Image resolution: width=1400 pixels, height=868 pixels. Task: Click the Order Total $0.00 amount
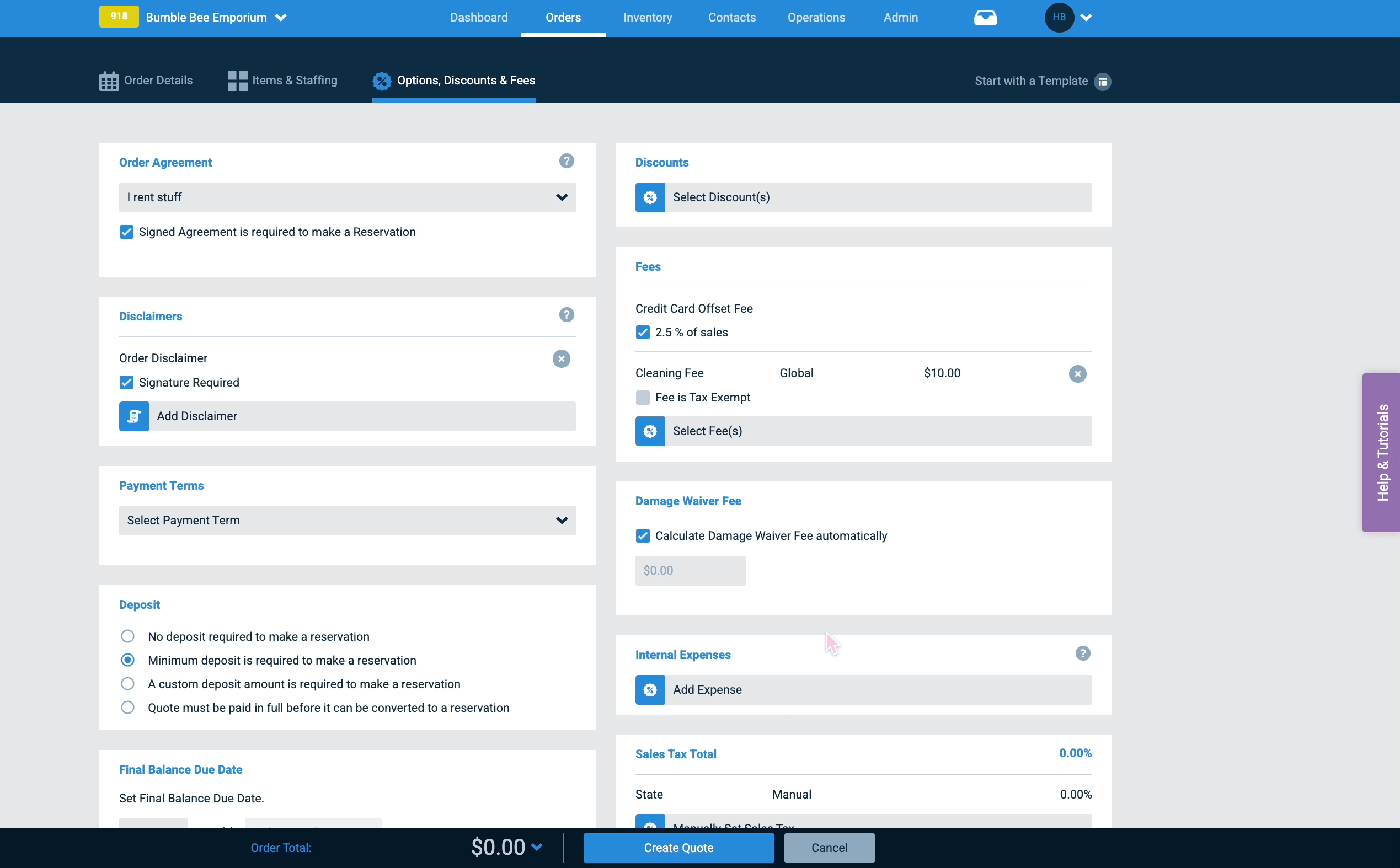pos(498,848)
